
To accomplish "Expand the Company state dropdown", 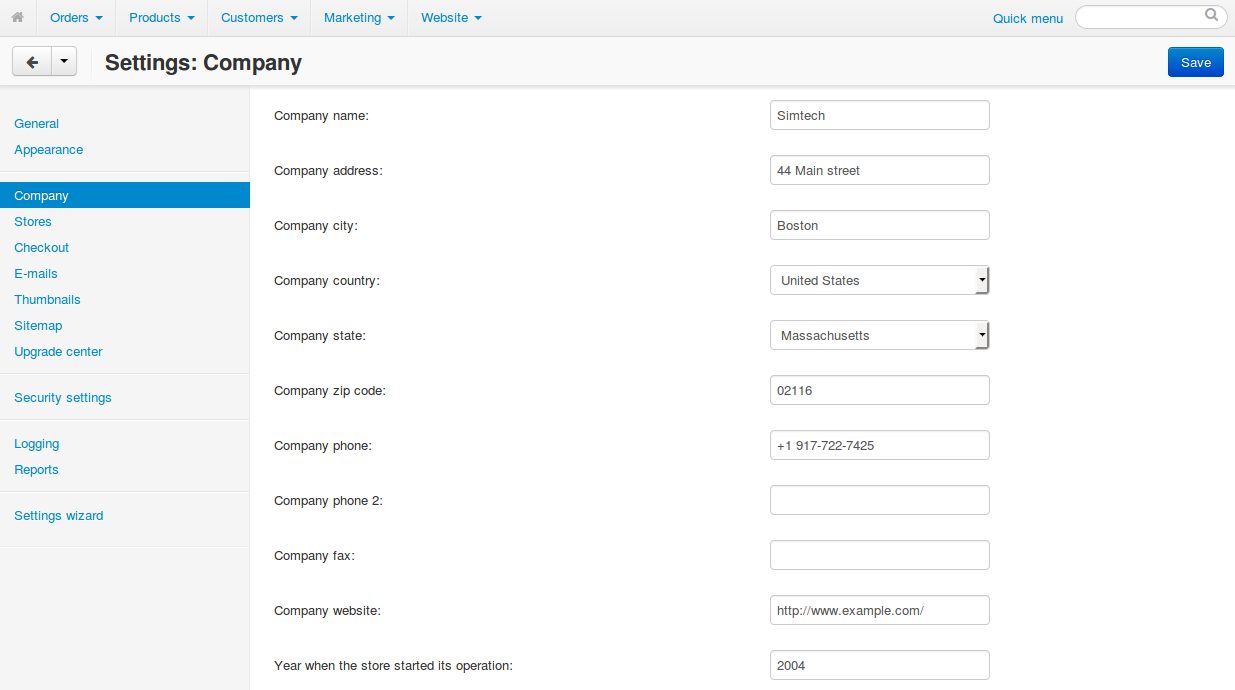I will coord(880,335).
